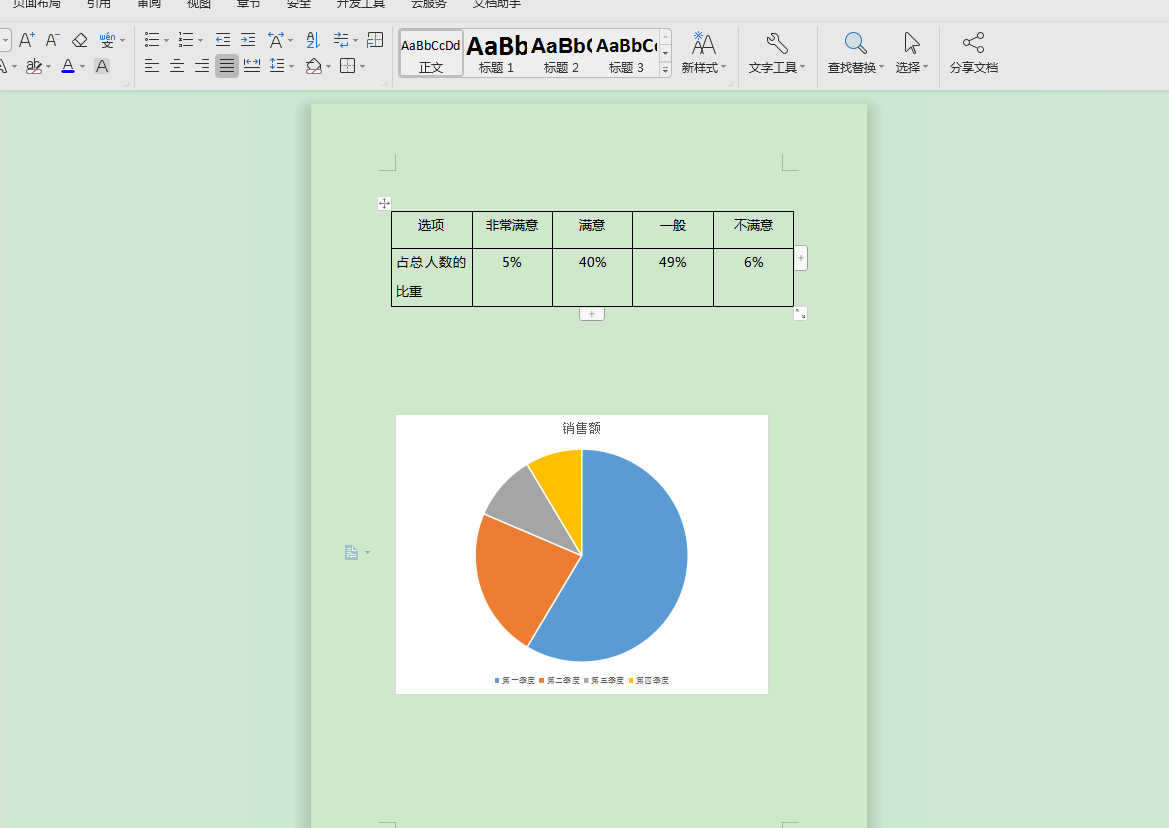Click the increase font size icon

pos(27,40)
